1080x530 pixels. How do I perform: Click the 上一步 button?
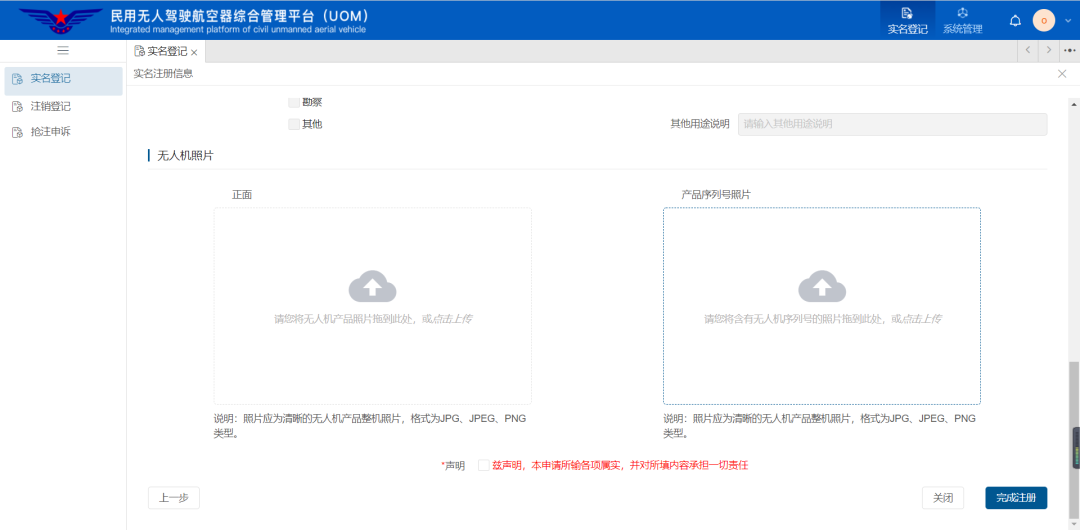tap(174, 498)
